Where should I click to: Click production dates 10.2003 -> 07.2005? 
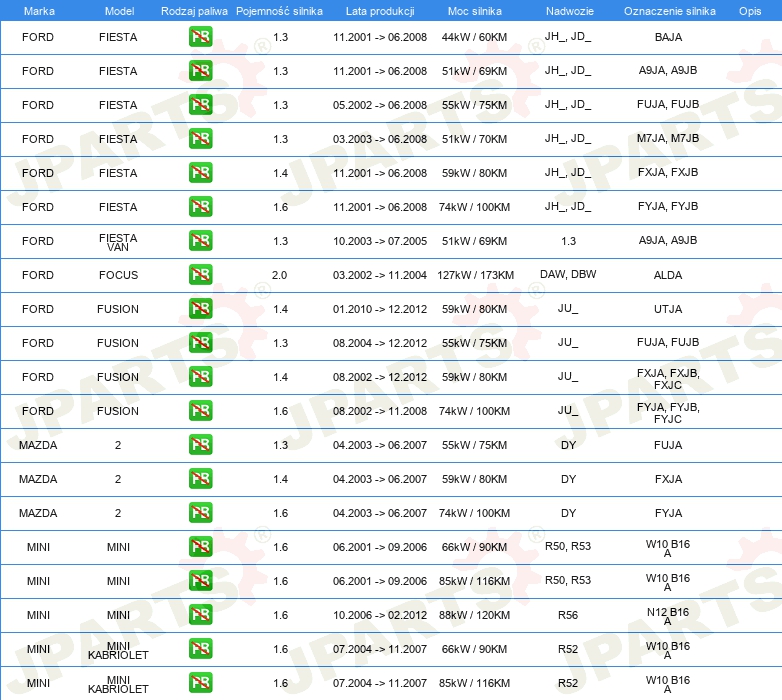(380, 241)
